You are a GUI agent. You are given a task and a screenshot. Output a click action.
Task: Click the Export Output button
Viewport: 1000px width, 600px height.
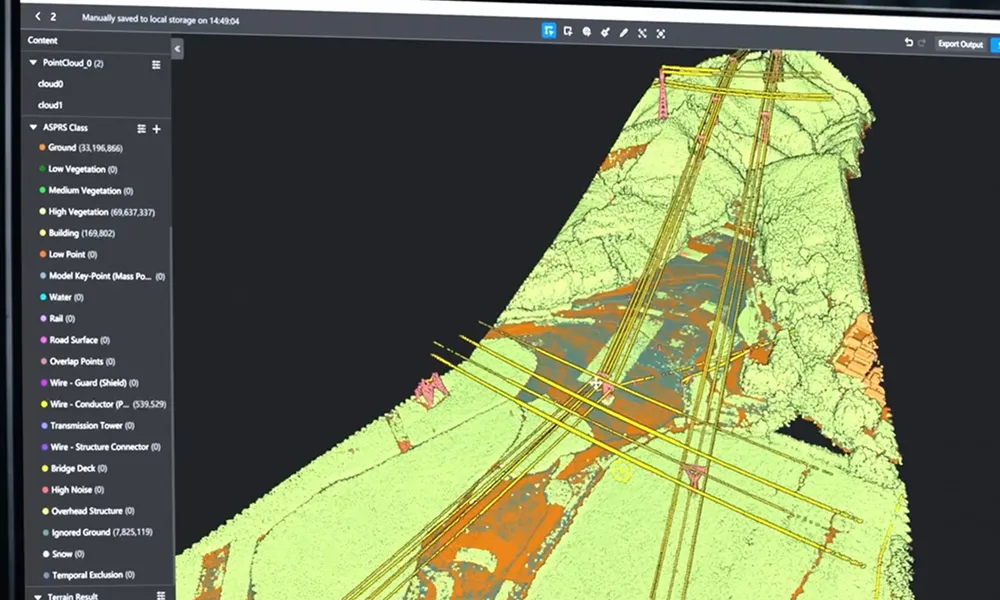[961, 44]
